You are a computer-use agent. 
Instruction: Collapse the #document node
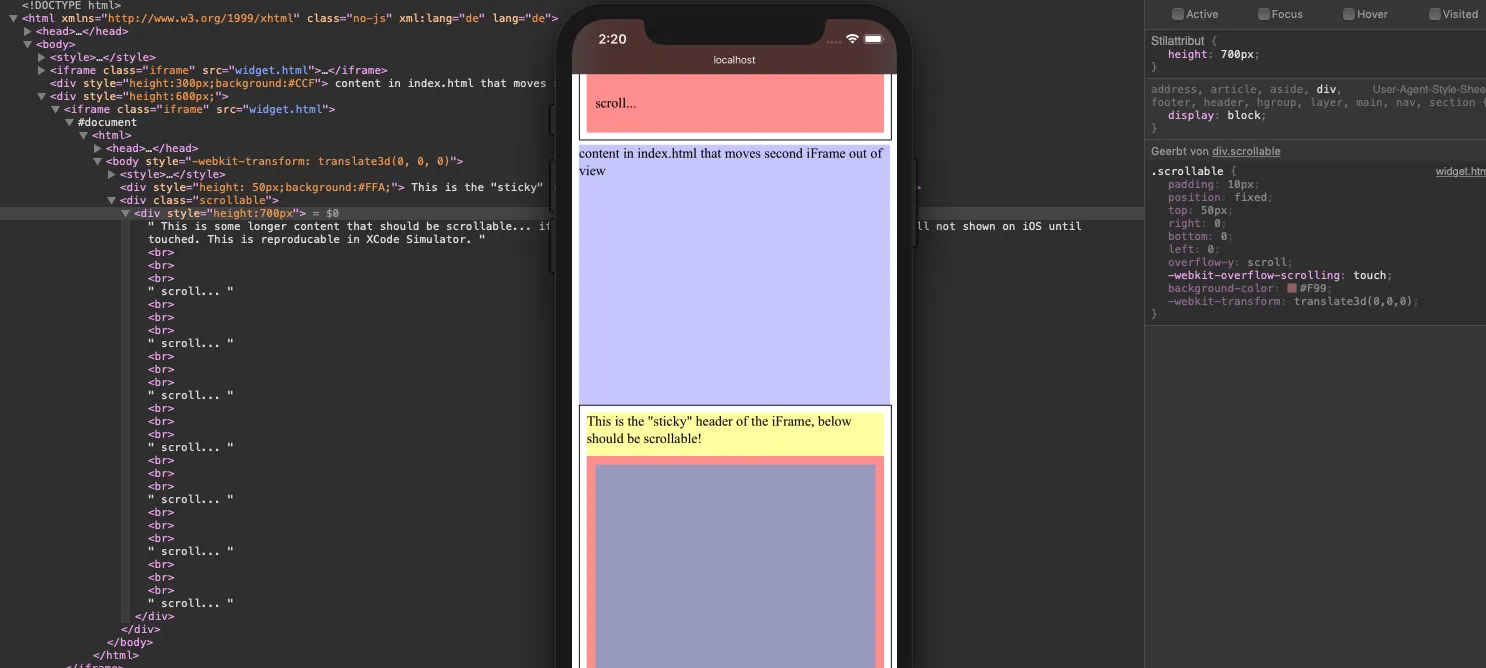coord(70,122)
